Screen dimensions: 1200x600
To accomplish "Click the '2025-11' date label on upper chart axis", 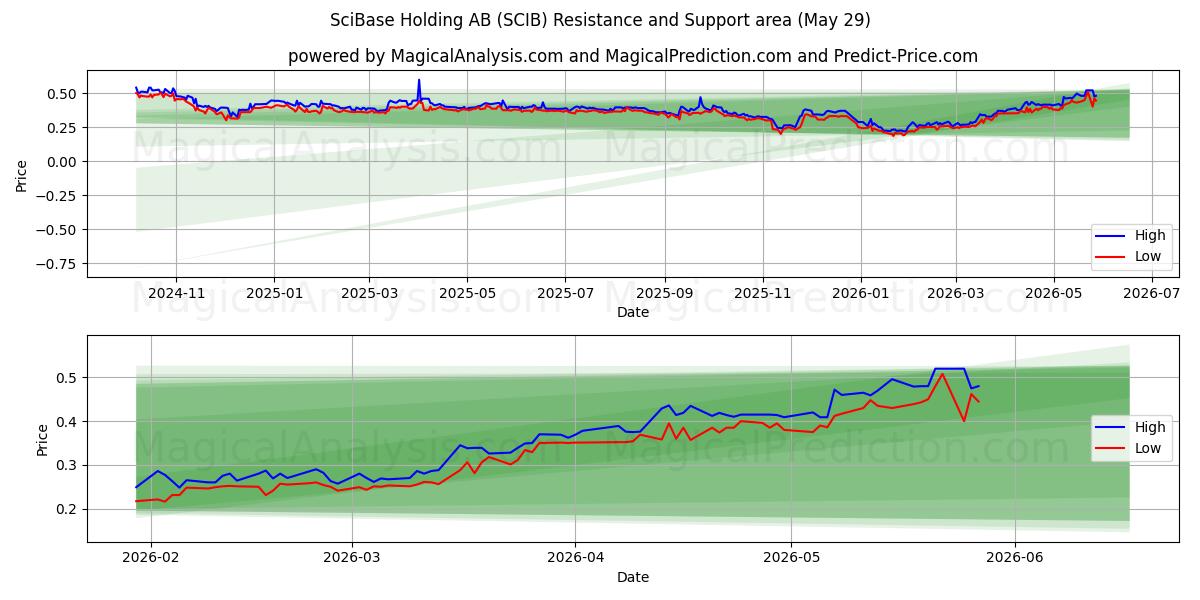I will click(763, 293).
